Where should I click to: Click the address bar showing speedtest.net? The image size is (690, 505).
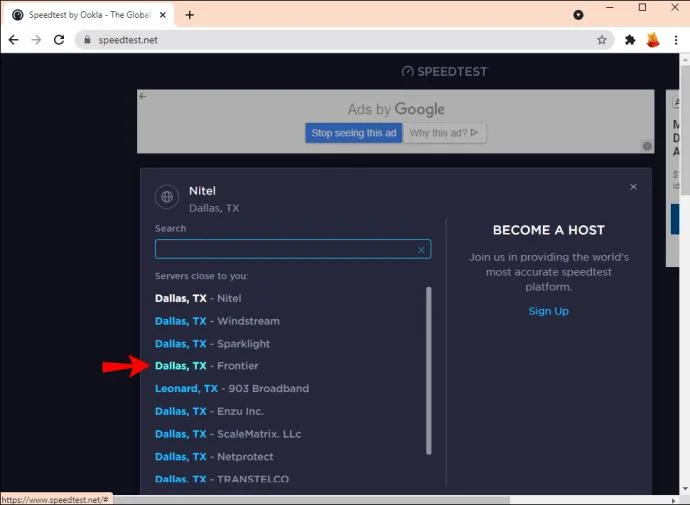pyautogui.click(x=343, y=40)
